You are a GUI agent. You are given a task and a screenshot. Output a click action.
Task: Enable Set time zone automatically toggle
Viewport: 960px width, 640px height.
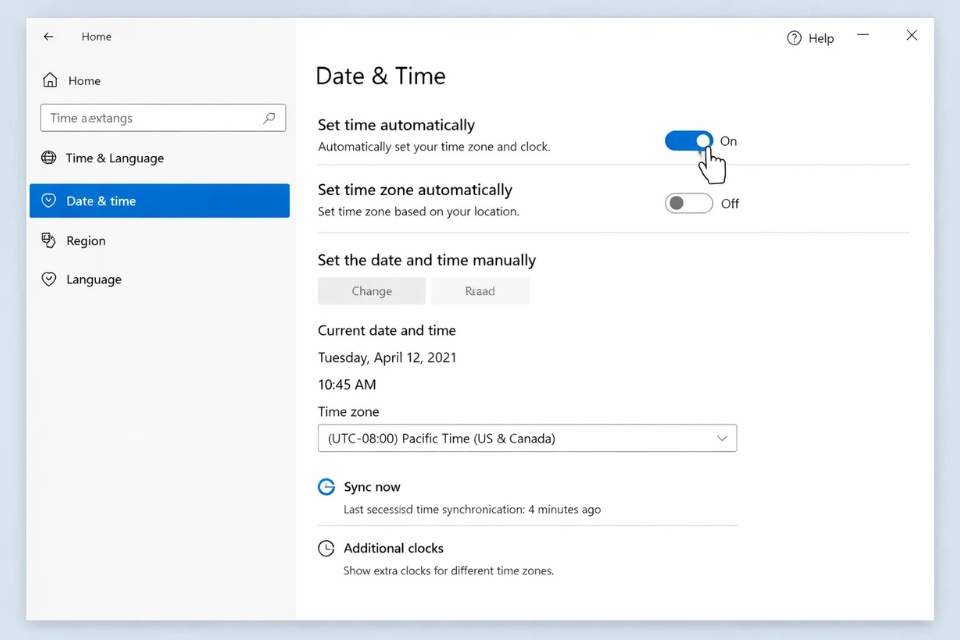[x=689, y=203]
